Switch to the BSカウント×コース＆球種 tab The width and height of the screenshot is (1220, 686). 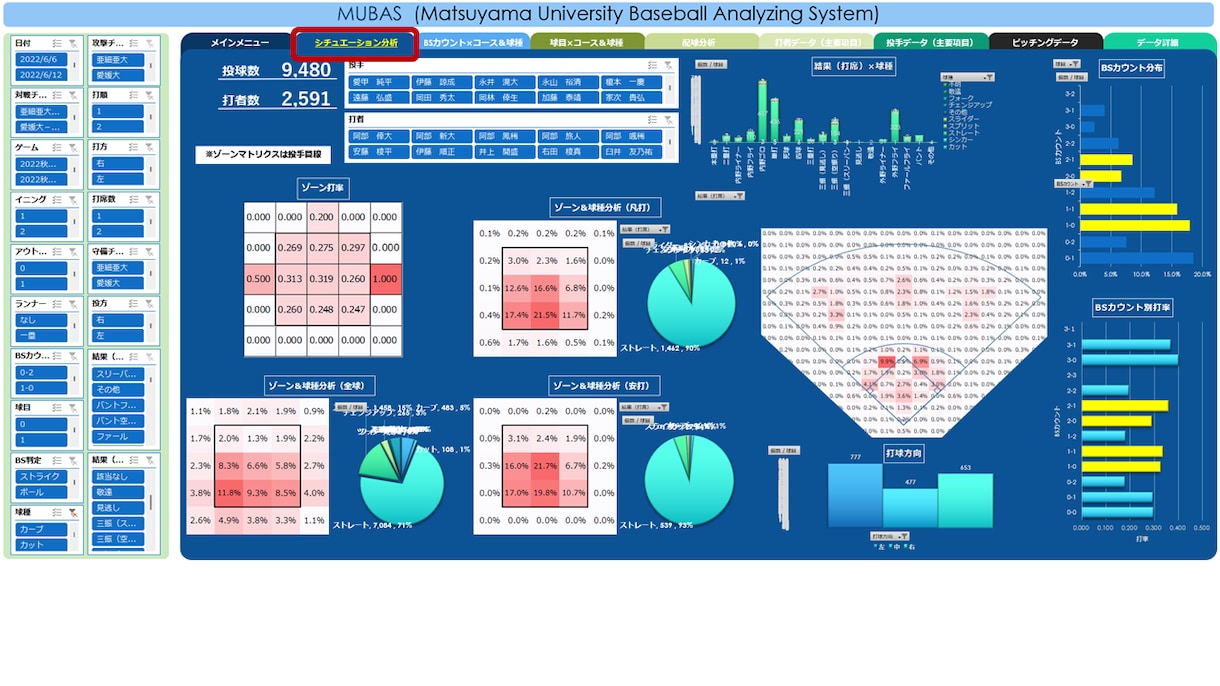click(473, 43)
